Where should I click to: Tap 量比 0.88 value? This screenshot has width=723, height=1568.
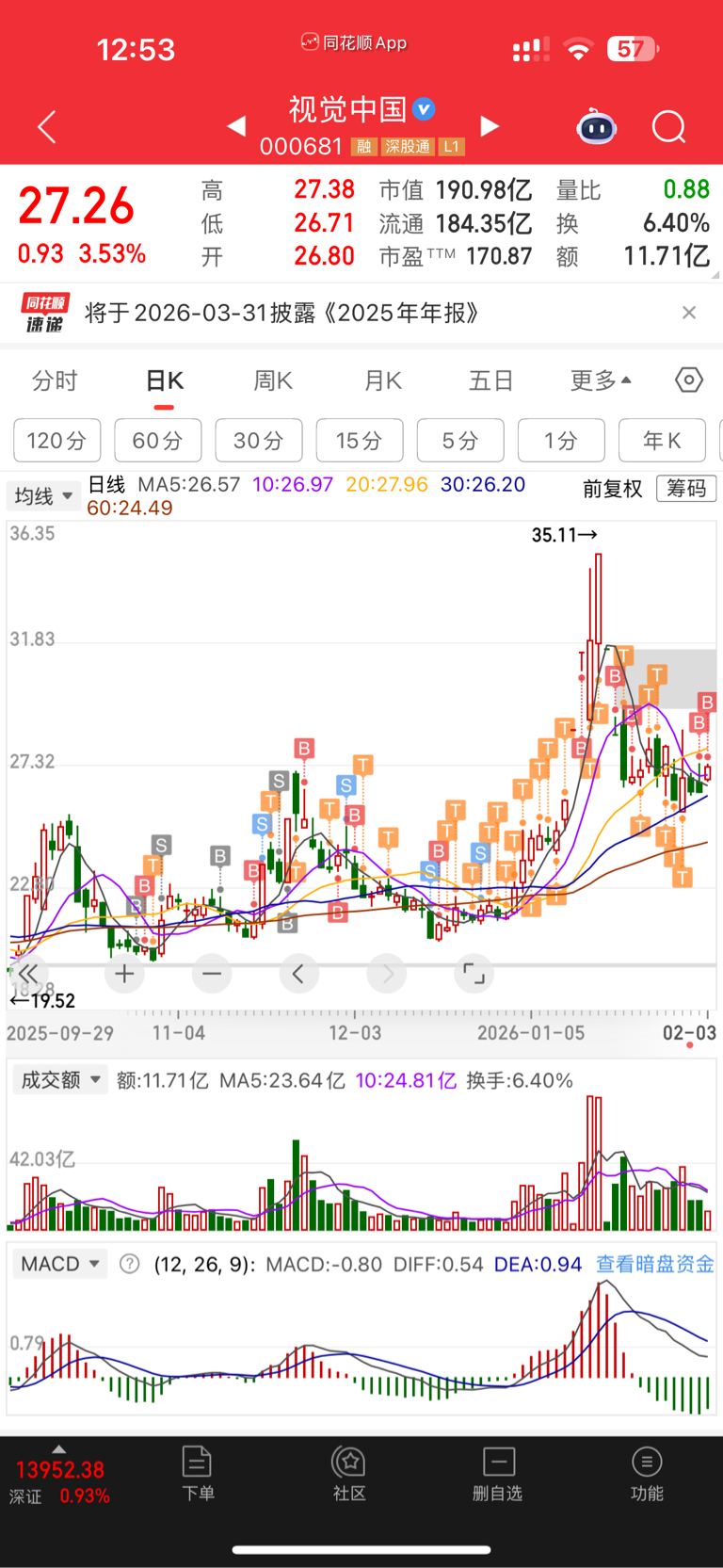click(x=686, y=189)
